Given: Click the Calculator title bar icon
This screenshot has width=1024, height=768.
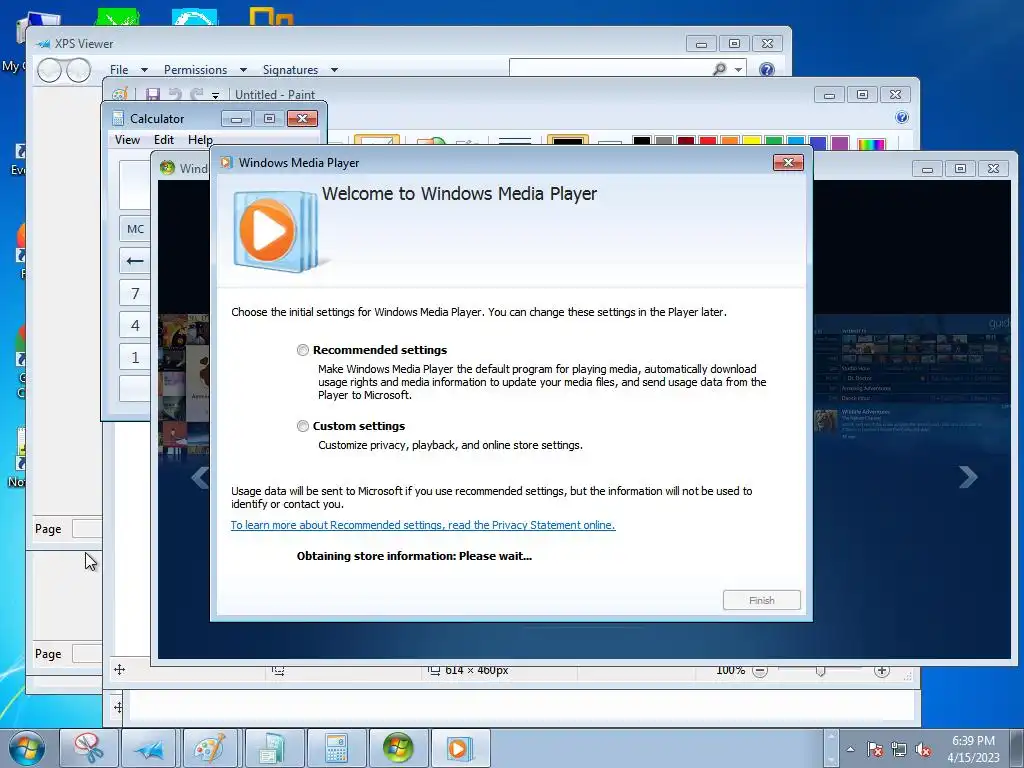Looking at the screenshot, I should [x=118, y=118].
